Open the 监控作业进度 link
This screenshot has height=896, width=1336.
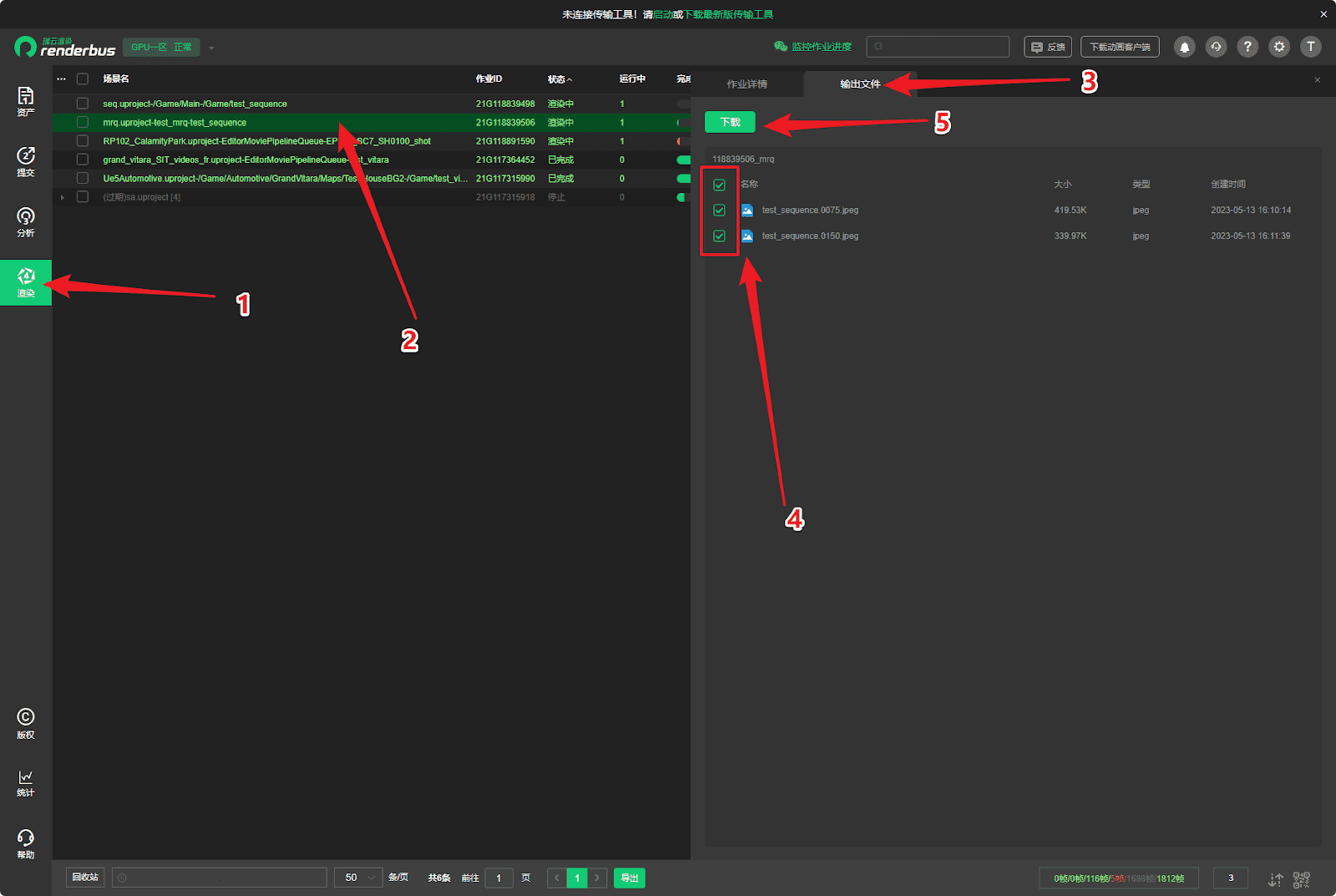(x=822, y=47)
